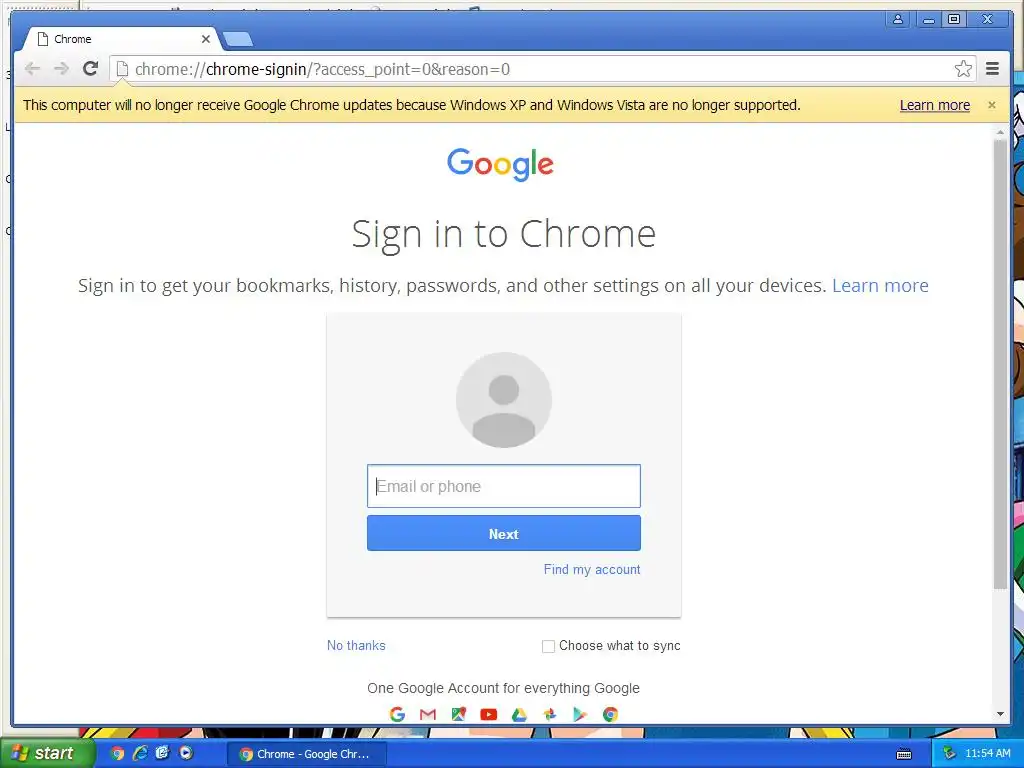Launch Chrome from the quick launch bar
The width and height of the screenshot is (1024, 768).
pyautogui.click(x=118, y=754)
